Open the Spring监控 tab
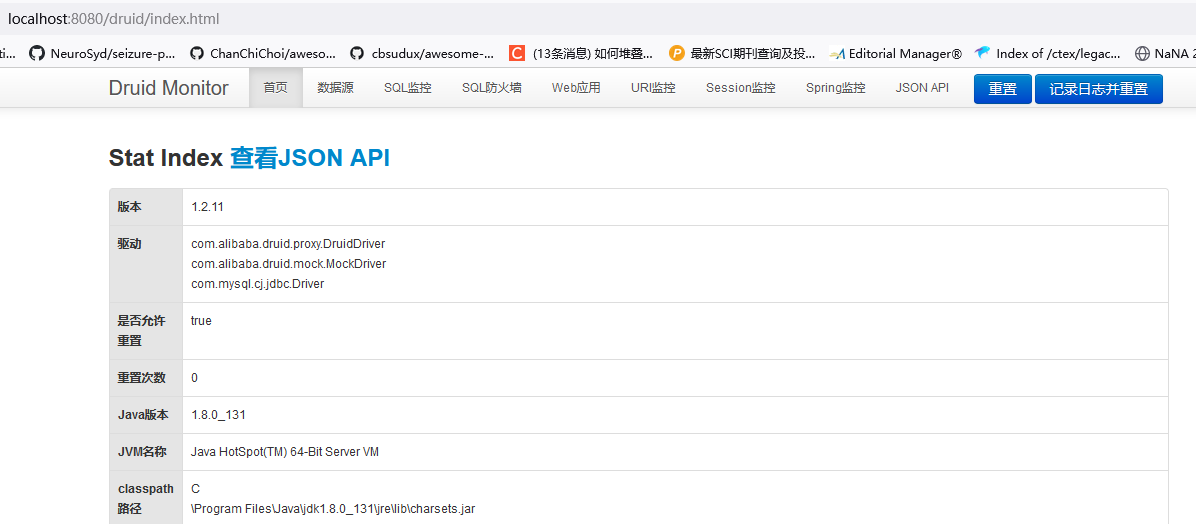The height and width of the screenshot is (524, 1196). click(835, 88)
